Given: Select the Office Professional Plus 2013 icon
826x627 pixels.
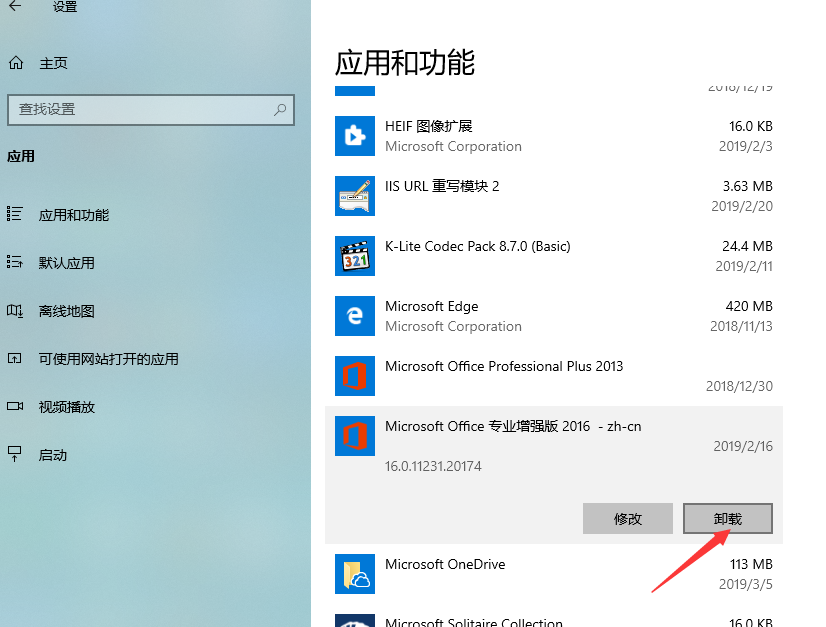Looking at the screenshot, I should [355, 376].
